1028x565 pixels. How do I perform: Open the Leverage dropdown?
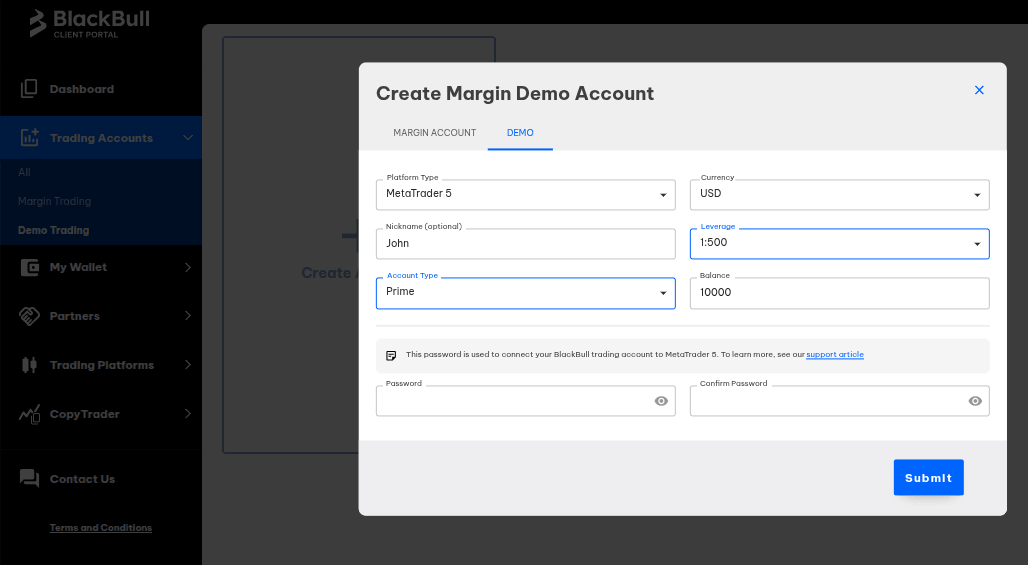pyautogui.click(x=839, y=244)
